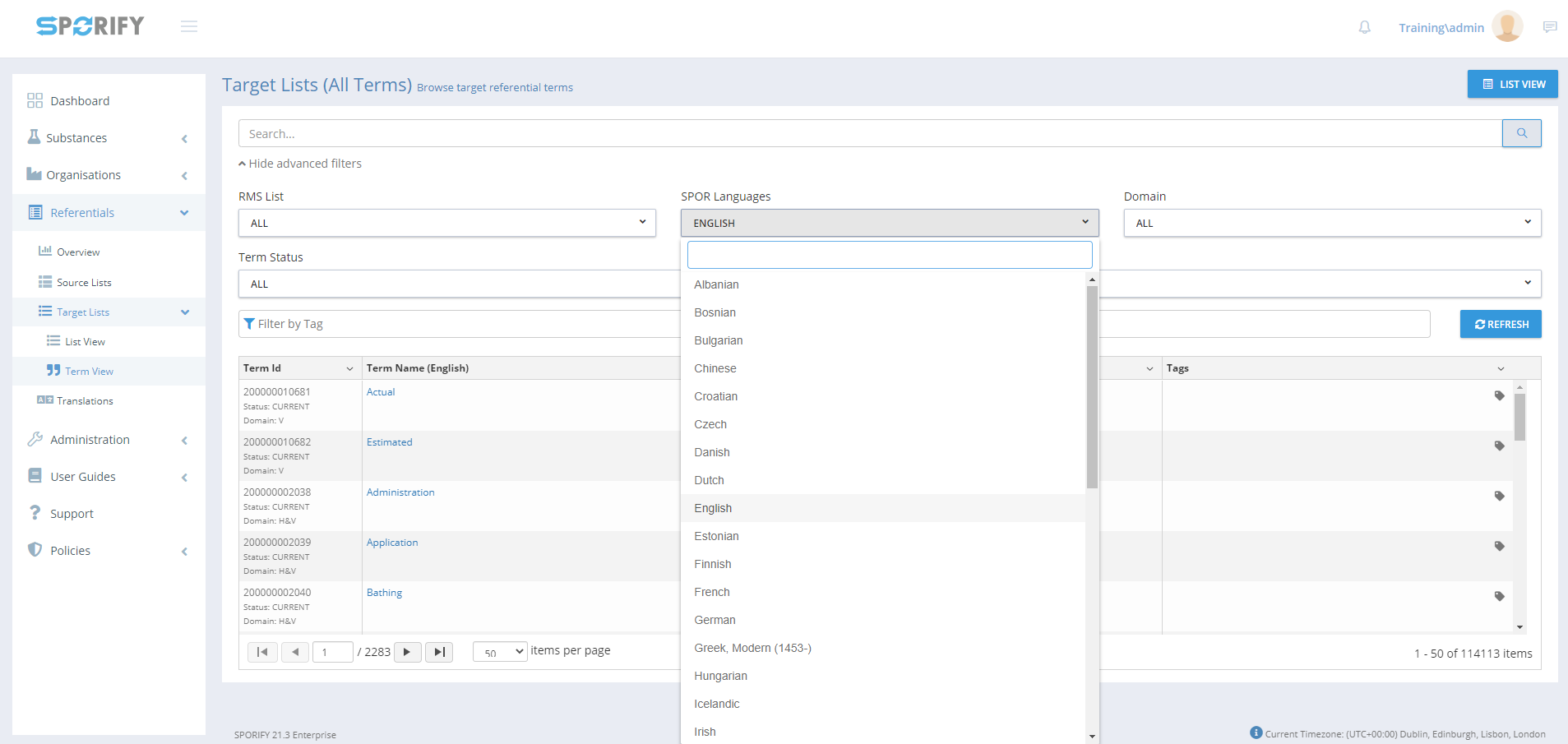Open the chat messages icon
This screenshot has width=1568, height=744.
pyautogui.click(x=1549, y=27)
